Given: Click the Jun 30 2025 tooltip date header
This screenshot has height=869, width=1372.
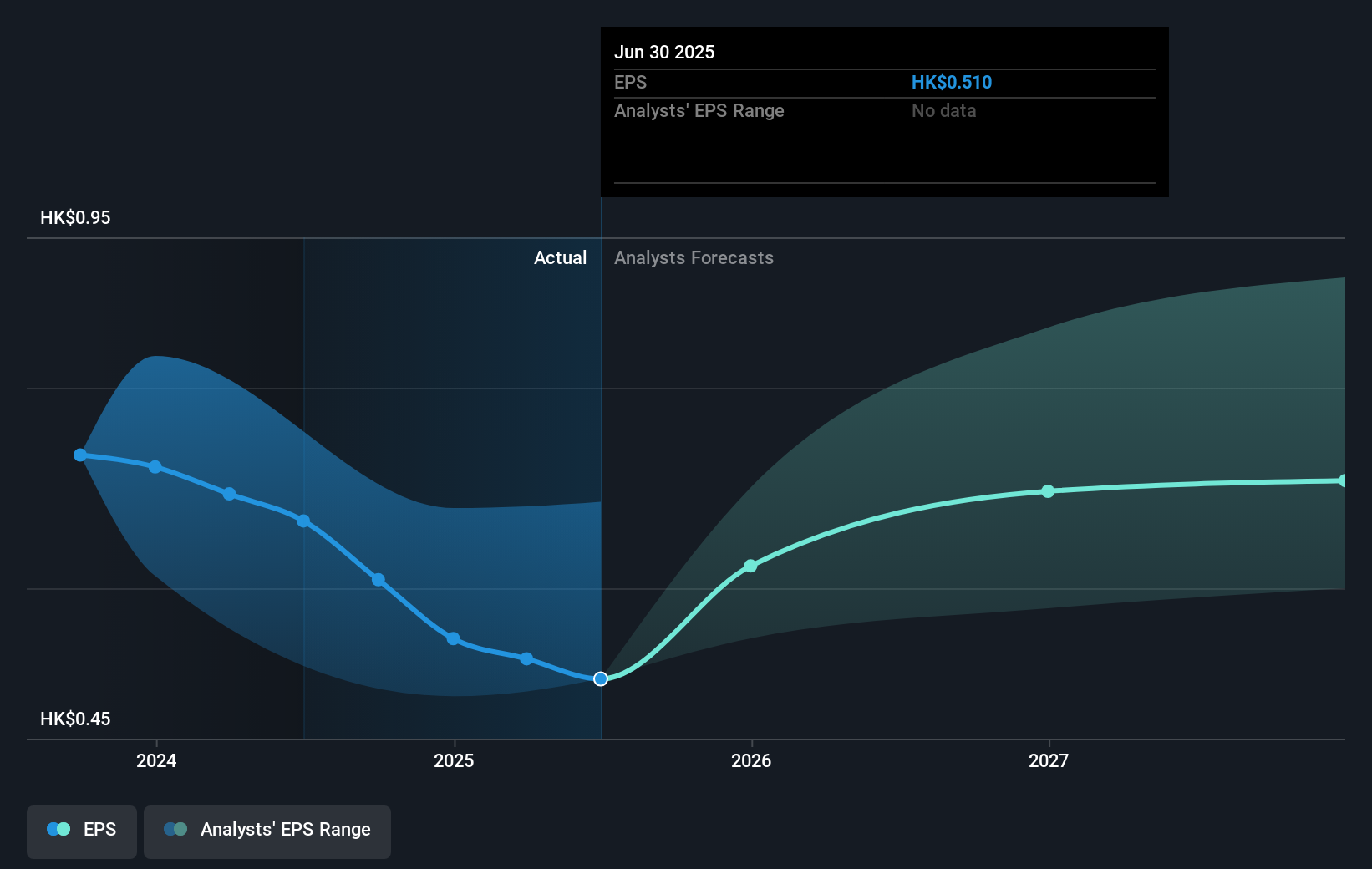Looking at the screenshot, I should 664,53.
